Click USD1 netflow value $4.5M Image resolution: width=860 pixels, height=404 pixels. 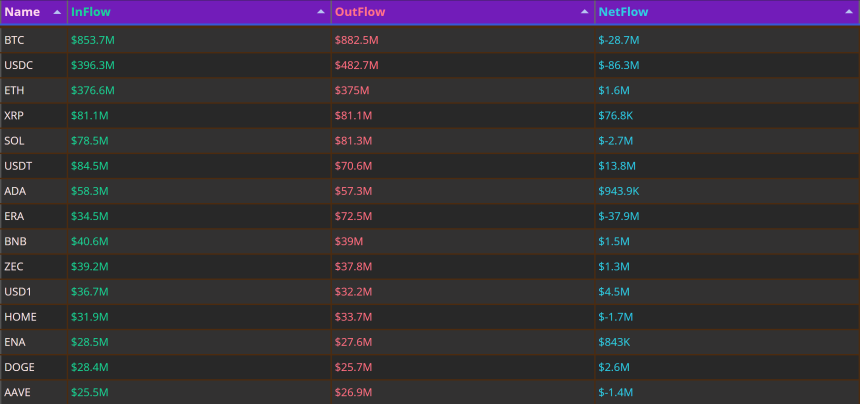tap(614, 292)
